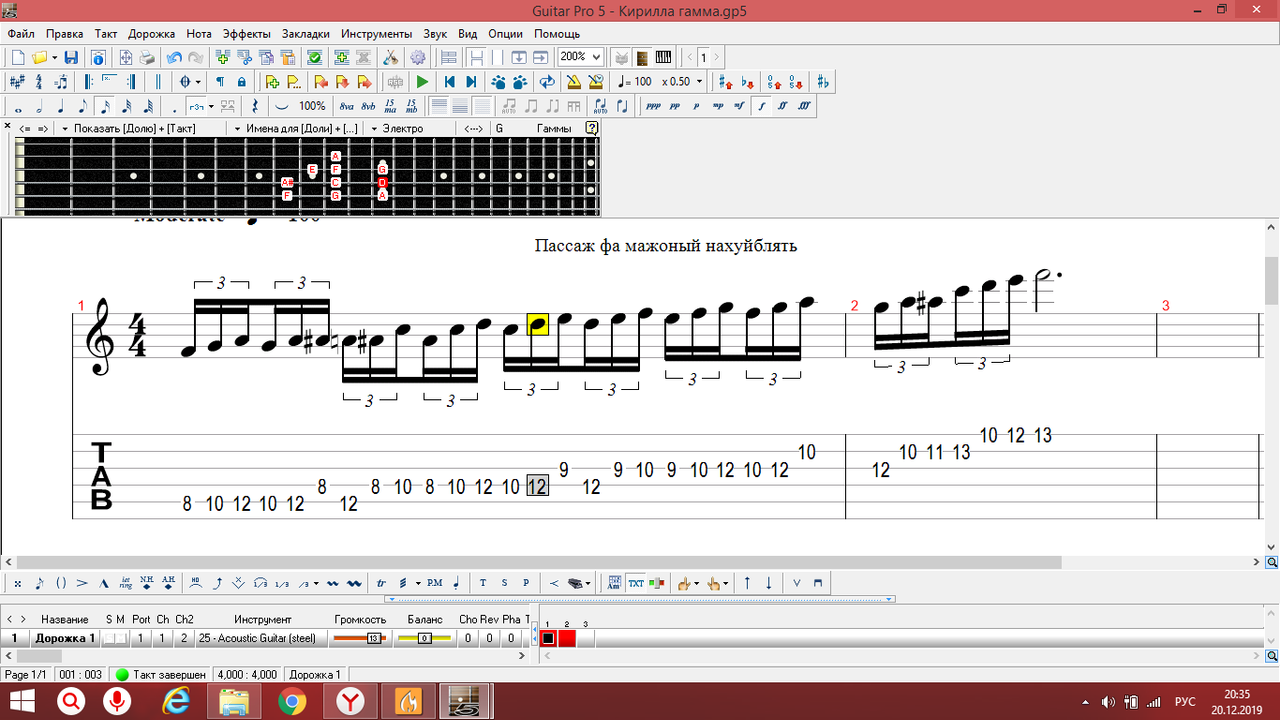This screenshot has width=1280, height=720.
Task: Create a new file with the blank page icon
Action: [x=18, y=57]
